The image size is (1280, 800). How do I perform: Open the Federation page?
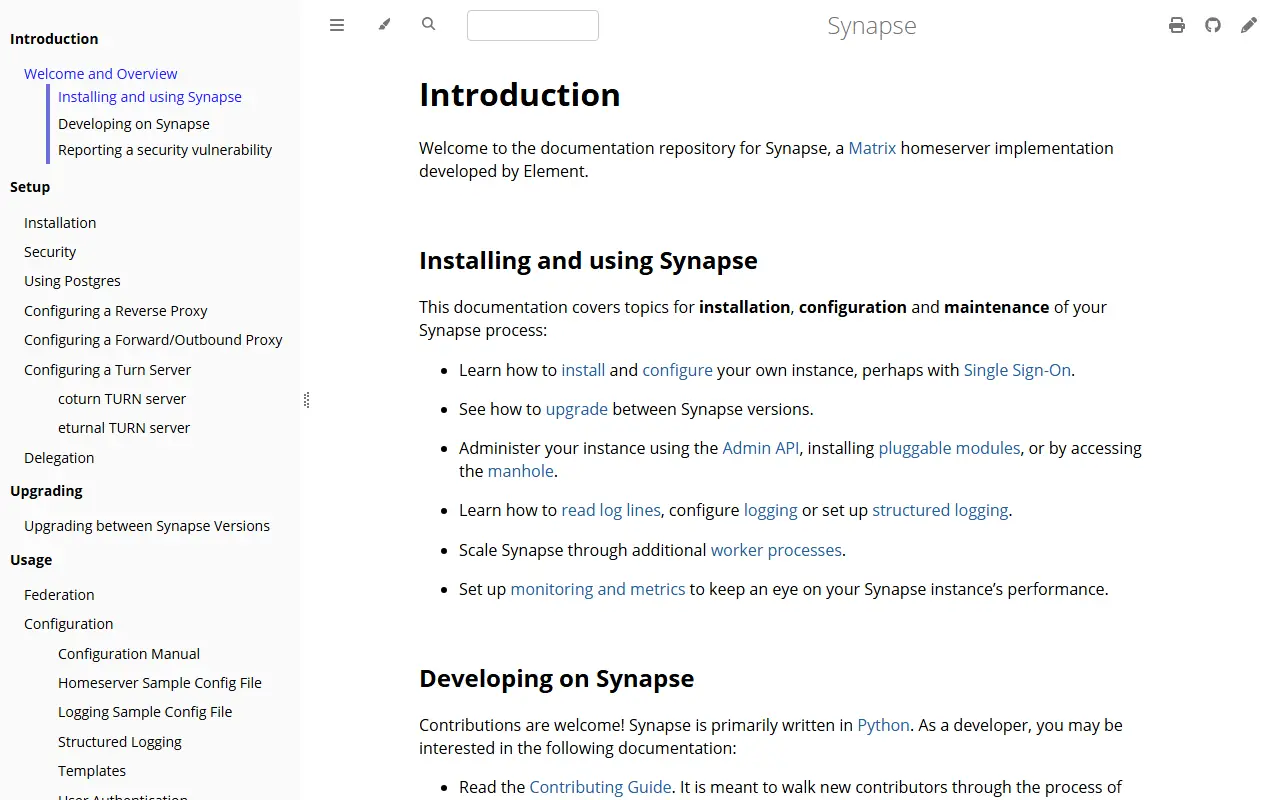coord(59,595)
